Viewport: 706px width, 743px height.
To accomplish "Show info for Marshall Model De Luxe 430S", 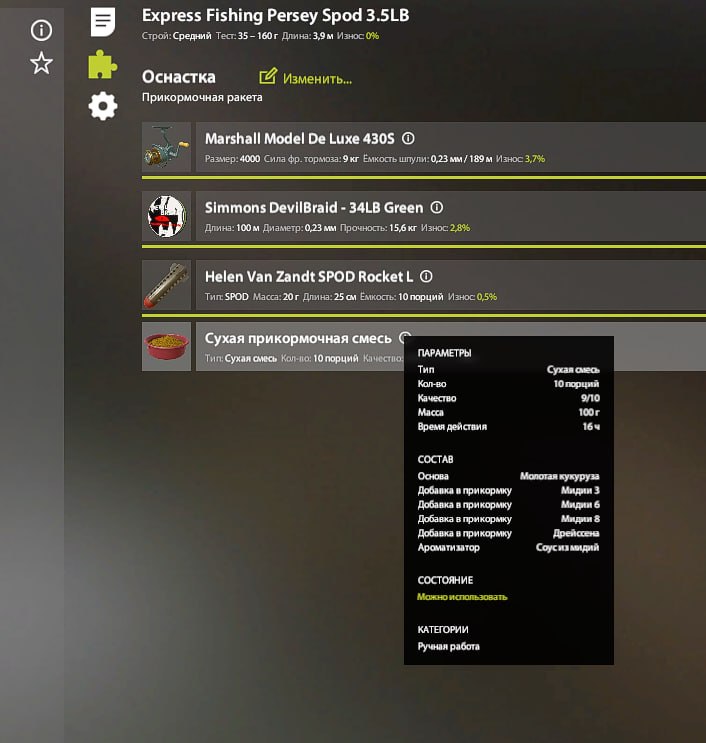I will [408, 138].
